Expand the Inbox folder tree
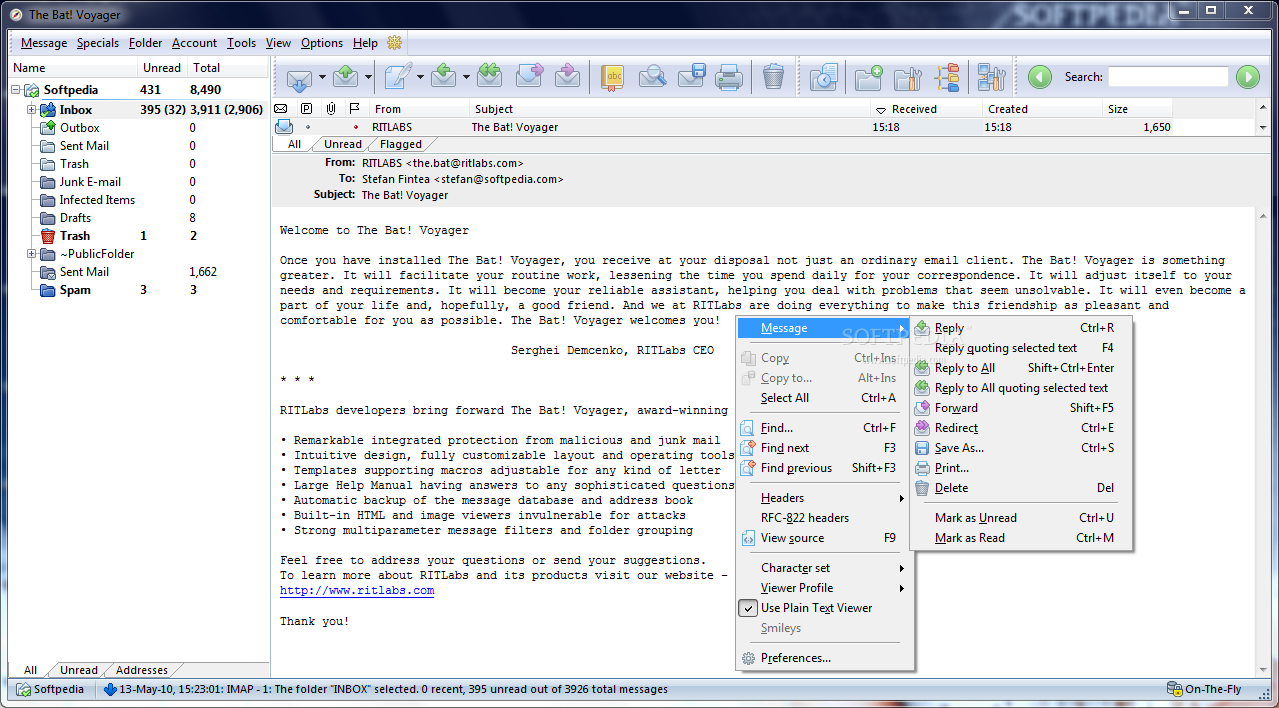This screenshot has width=1279, height=708. [32, 110]
